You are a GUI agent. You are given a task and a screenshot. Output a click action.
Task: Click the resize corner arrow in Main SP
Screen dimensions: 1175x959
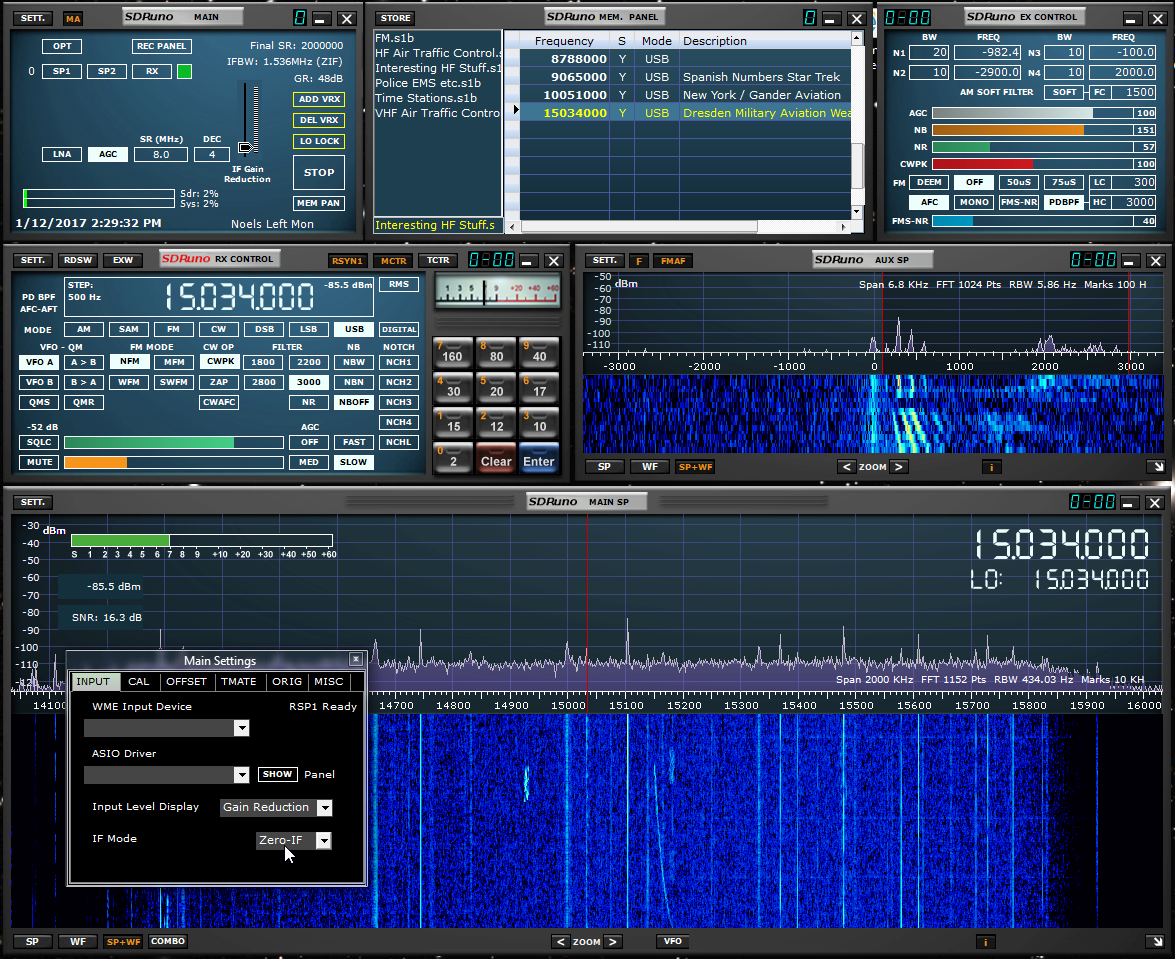coord(1158,942)
